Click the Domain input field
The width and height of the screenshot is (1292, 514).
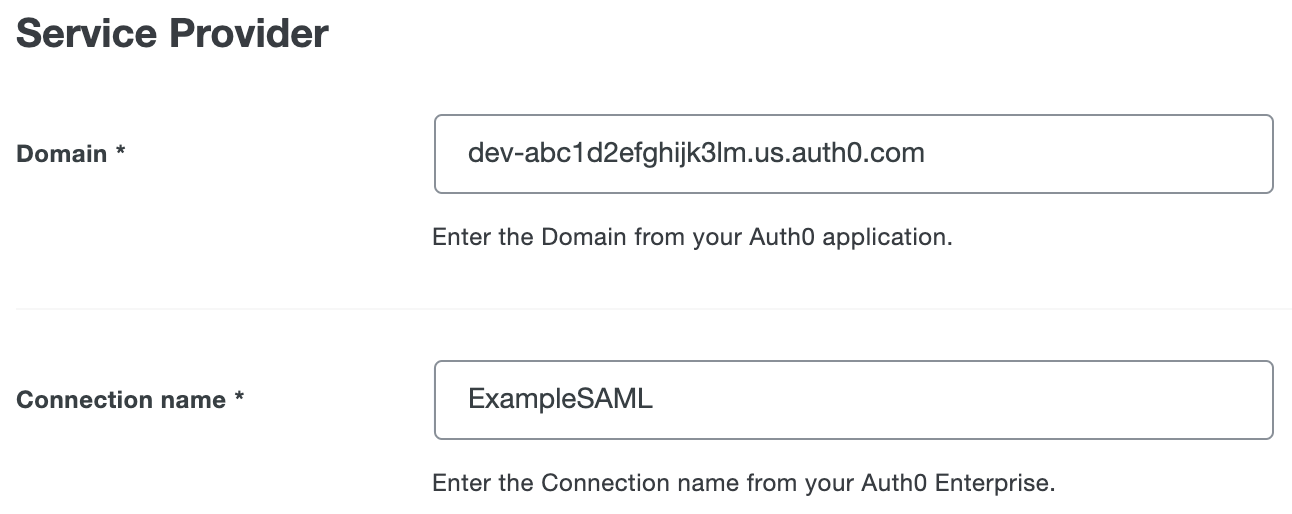click(x=853, y=154)
